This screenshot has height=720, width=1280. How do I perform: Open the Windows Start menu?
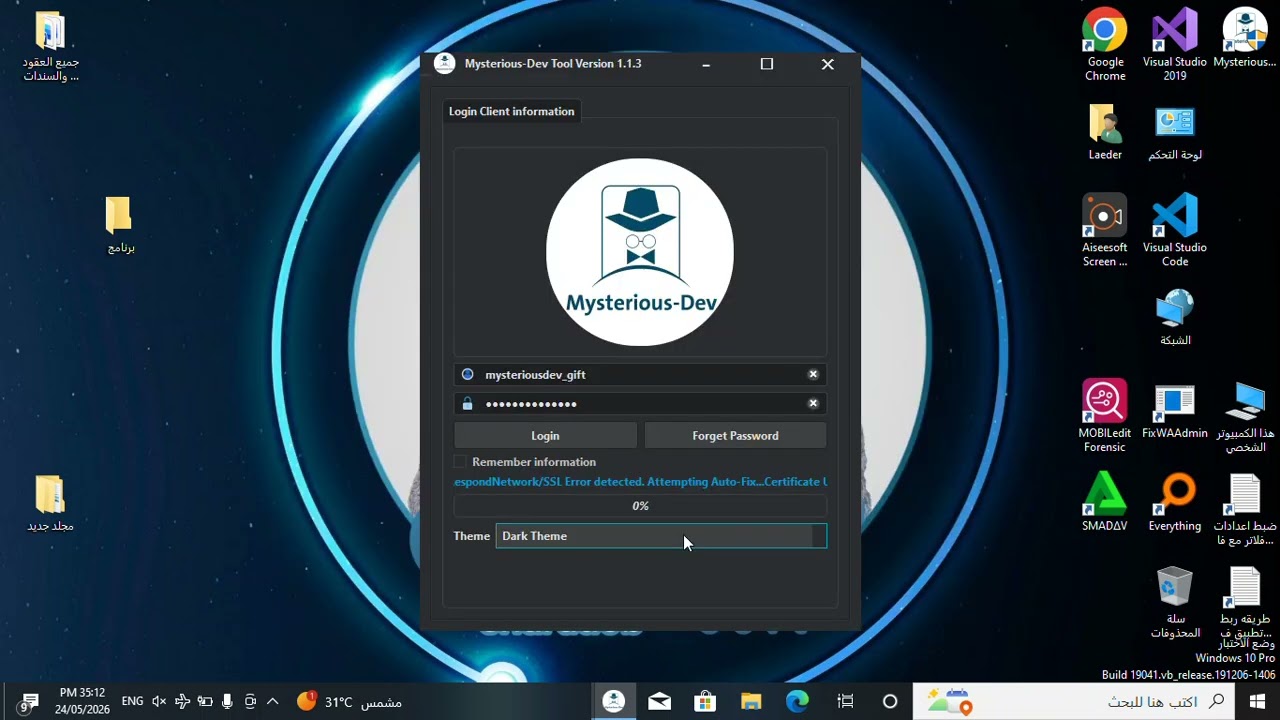point(1257,701)
